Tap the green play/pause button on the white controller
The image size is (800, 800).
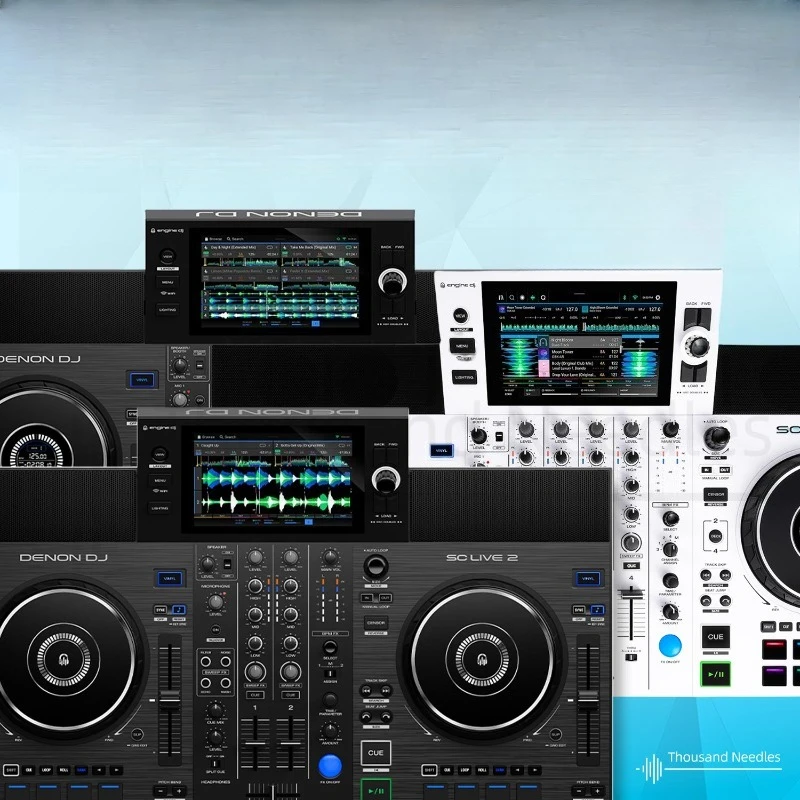[x=715, y=674]
